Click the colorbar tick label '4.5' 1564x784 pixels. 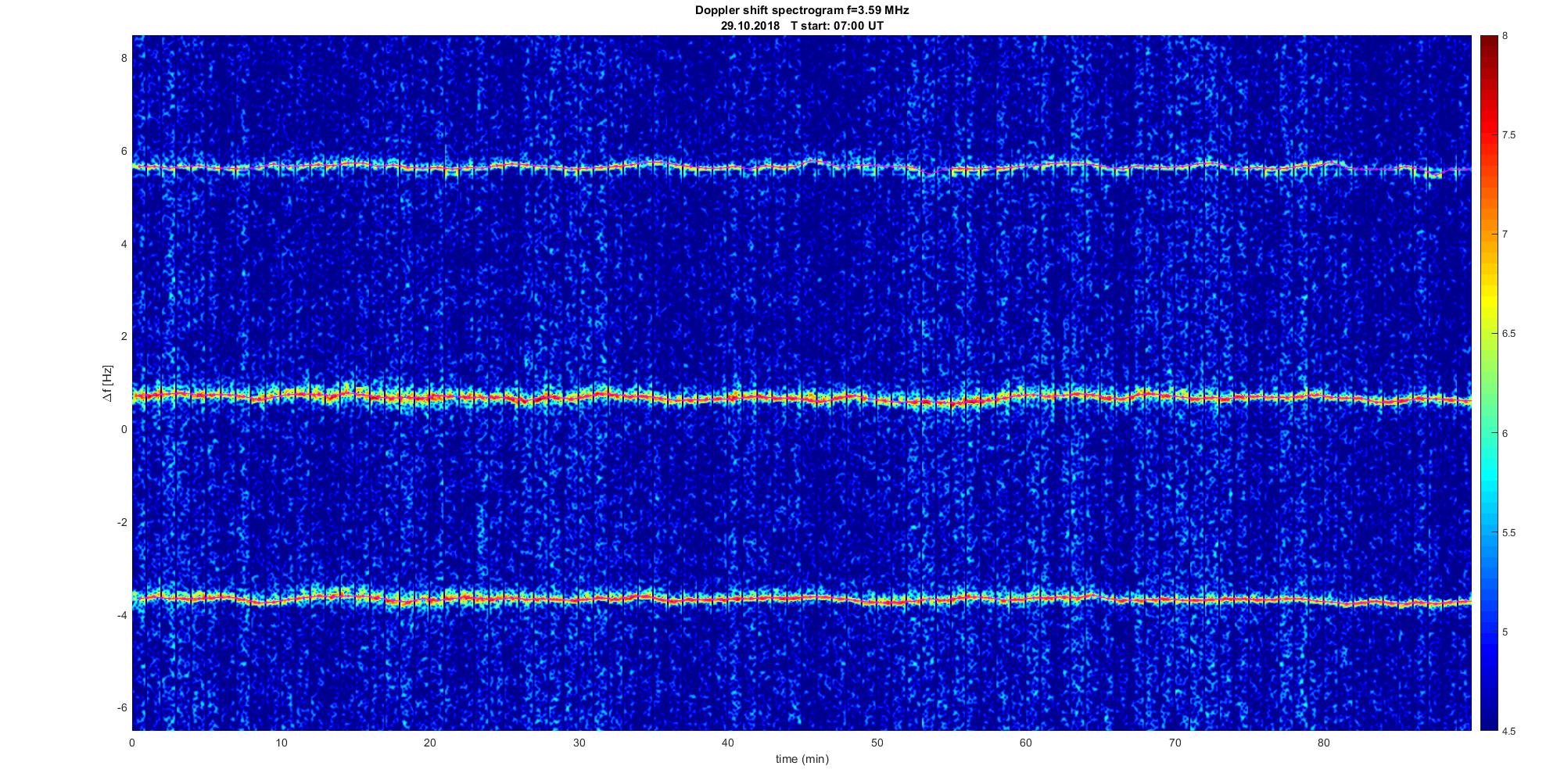[1508, 732]
